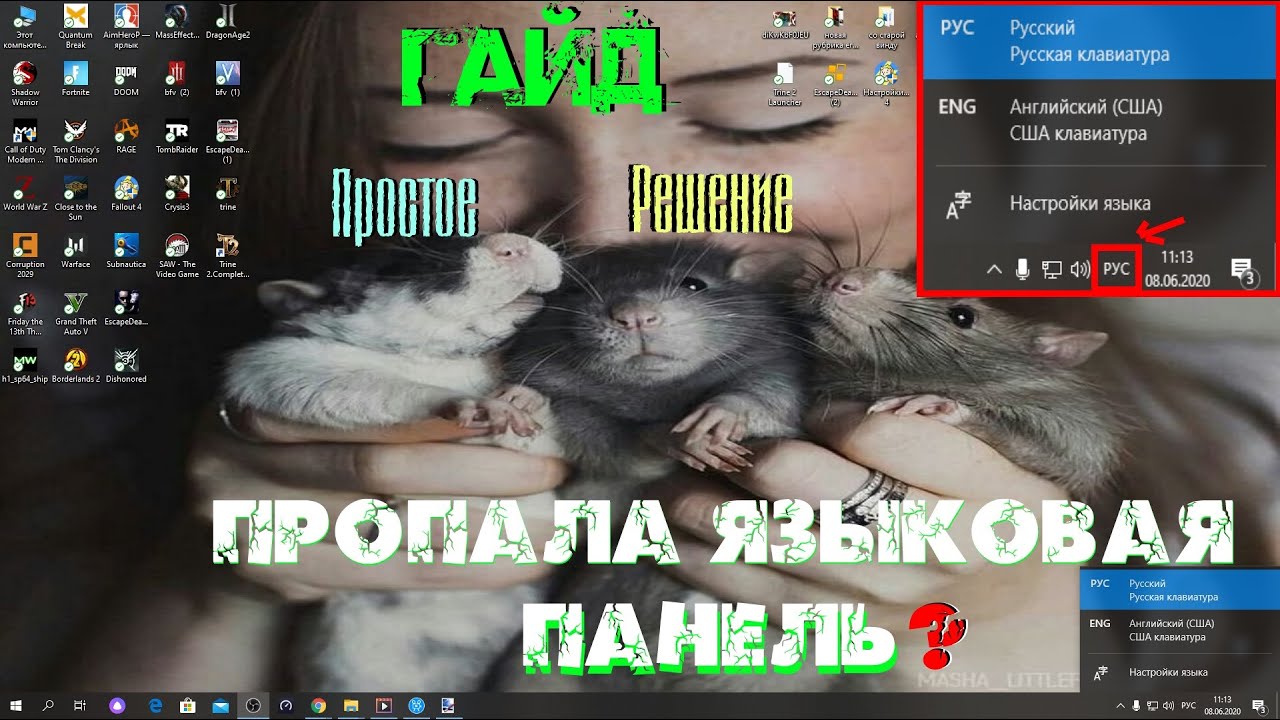Select the World War Z icon
The height and width of the screenshot is (720, 1280).
point(25,194)
